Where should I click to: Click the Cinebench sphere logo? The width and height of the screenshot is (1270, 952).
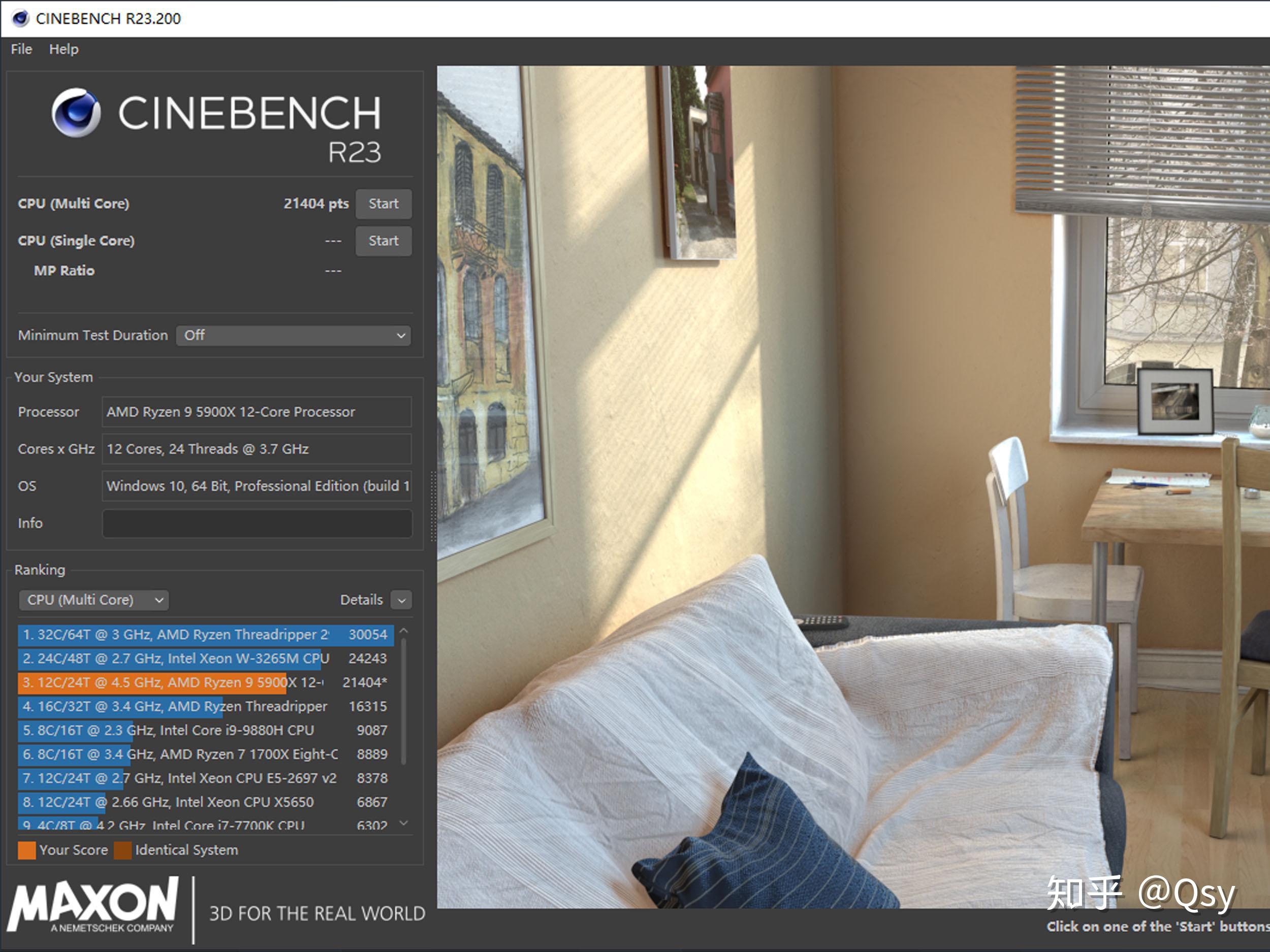(76, 113)
